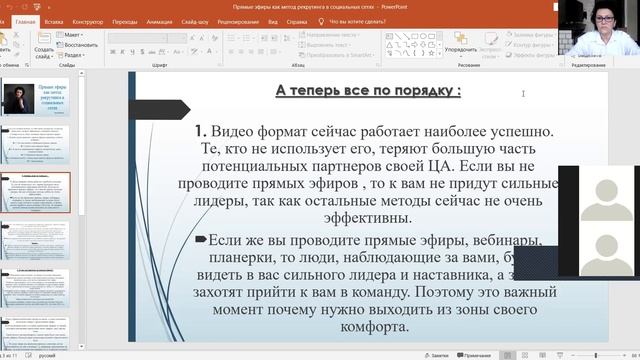
Task: Select the triangle shape in shapes gallery
Action: coord(389,44)
